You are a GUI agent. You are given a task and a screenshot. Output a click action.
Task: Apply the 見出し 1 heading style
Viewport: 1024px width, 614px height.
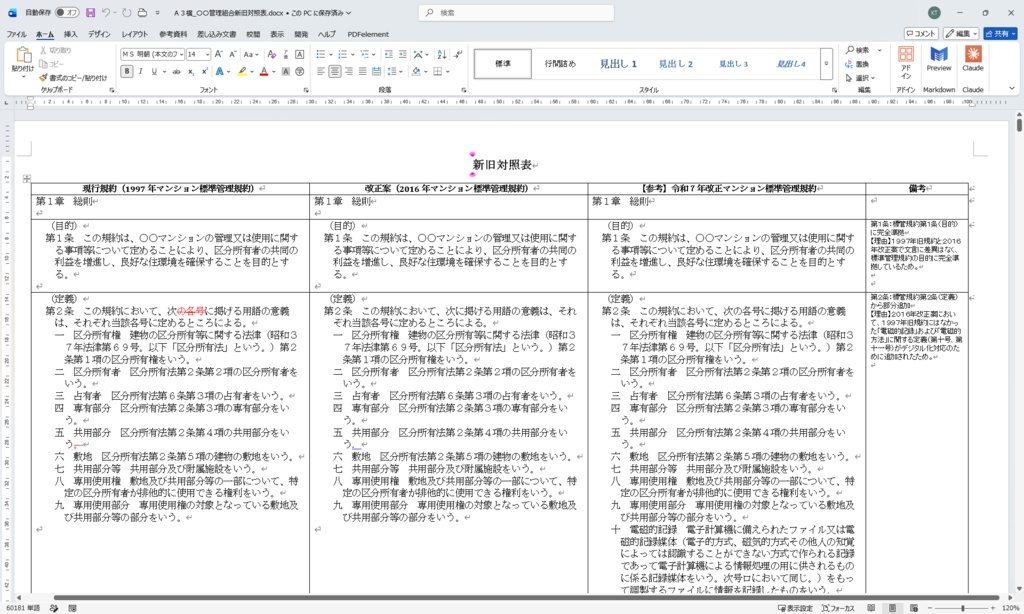[x=618, y=64]
